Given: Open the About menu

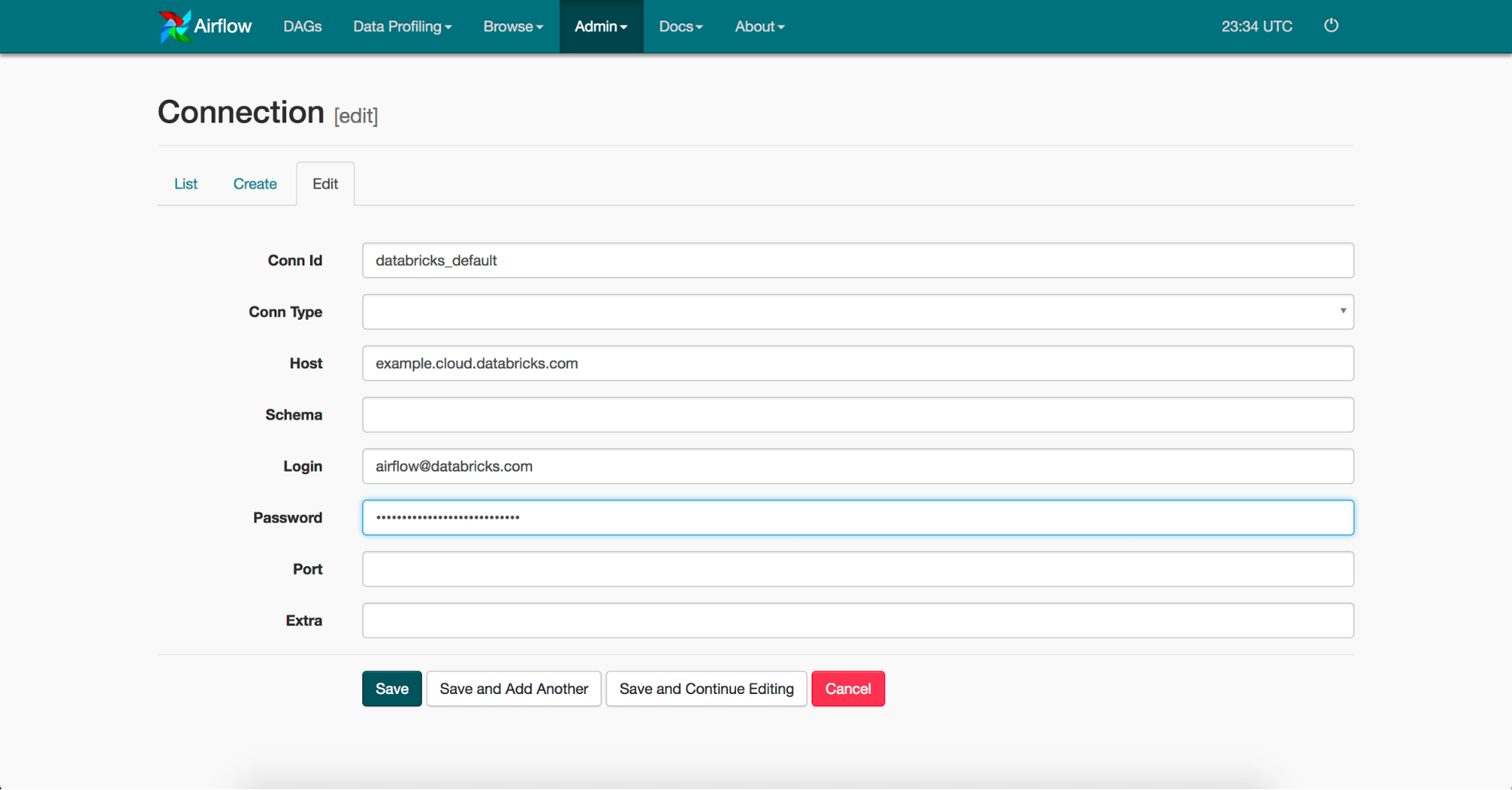Looking at the screenshot, I should 759,26.
